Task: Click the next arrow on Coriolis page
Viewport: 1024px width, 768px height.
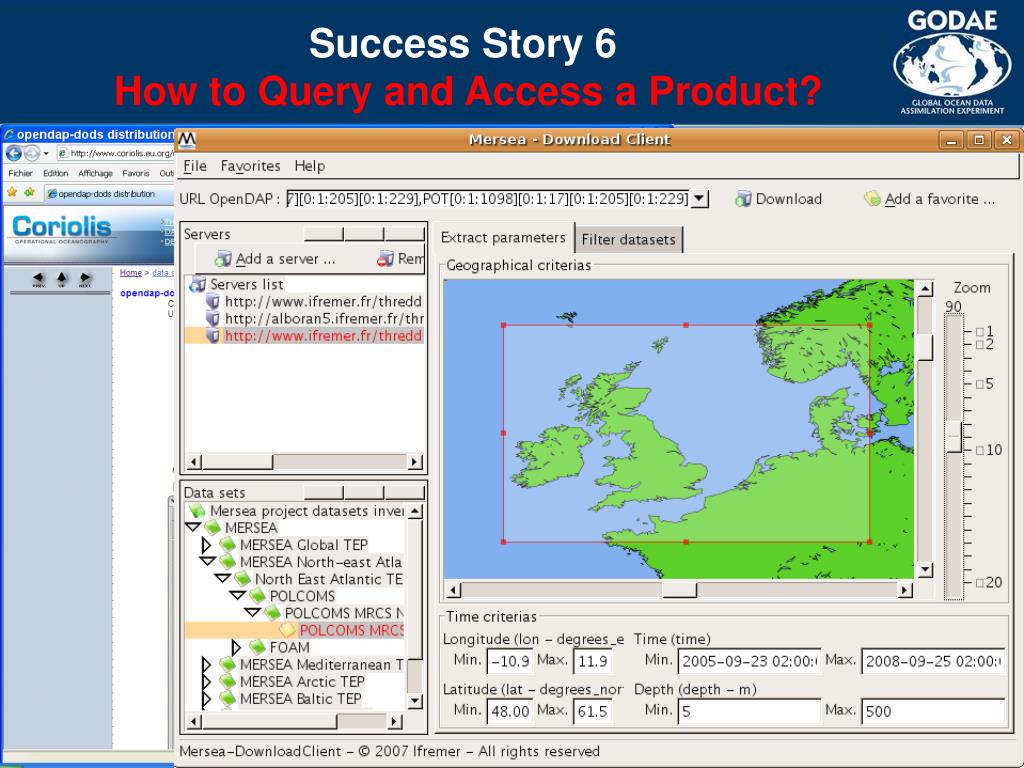Action: [x=84, y=280]
